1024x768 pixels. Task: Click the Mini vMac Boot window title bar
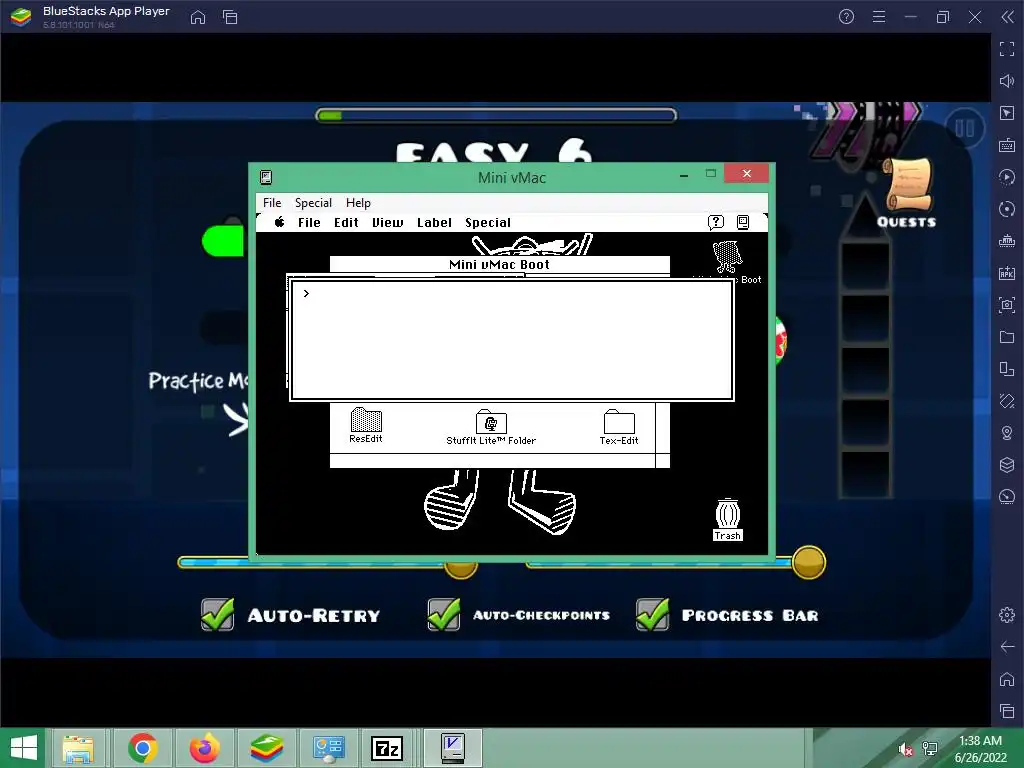click(500, 264)
